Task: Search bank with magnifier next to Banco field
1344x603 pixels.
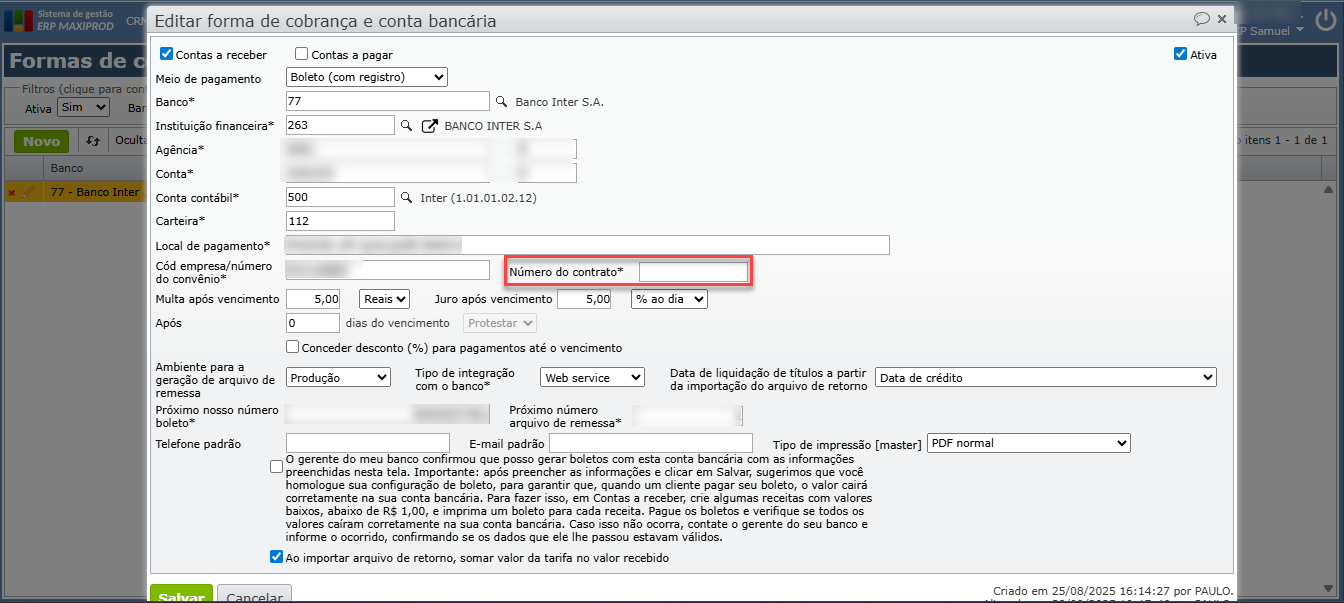Action: pos(502,102)
